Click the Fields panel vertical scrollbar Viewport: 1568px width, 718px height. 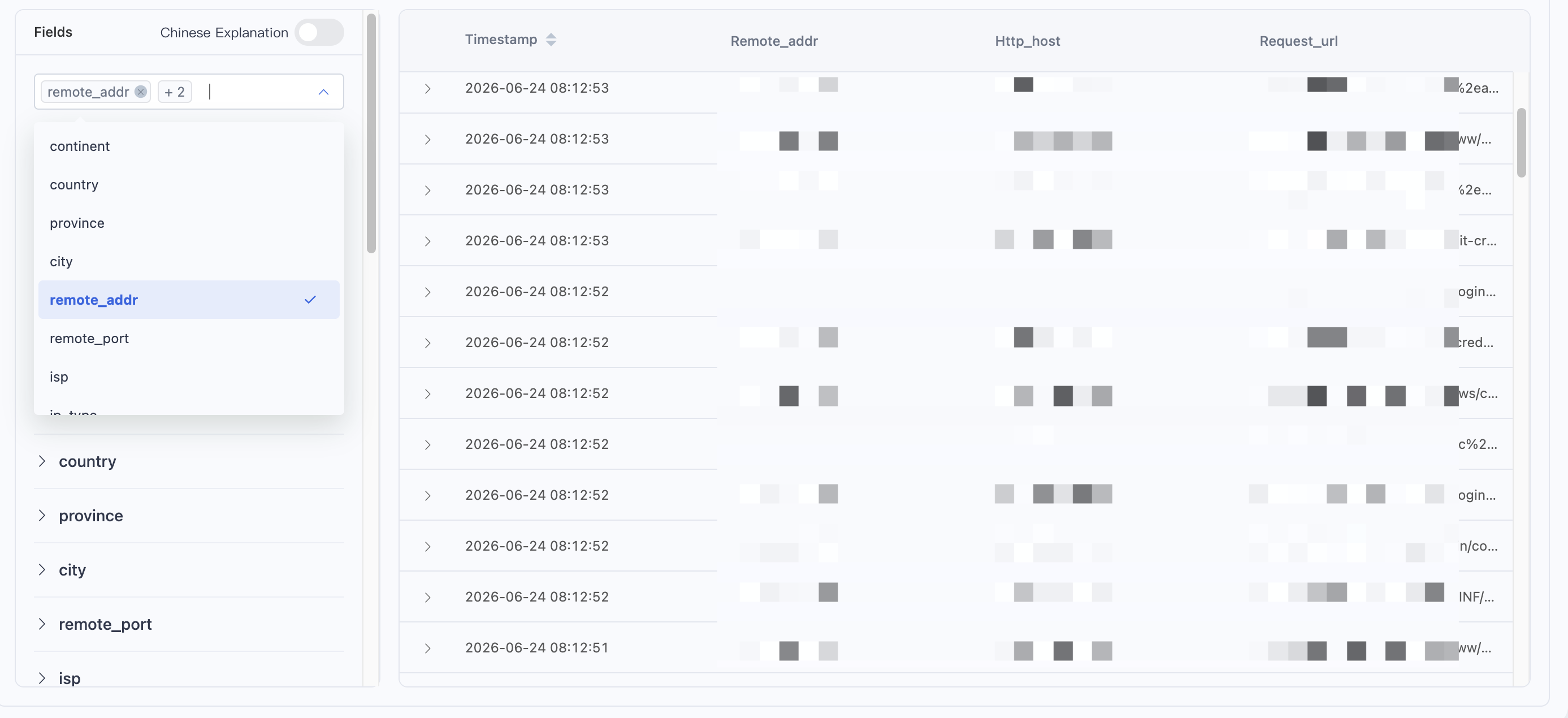pyautogui.click(x=371, y=133)
